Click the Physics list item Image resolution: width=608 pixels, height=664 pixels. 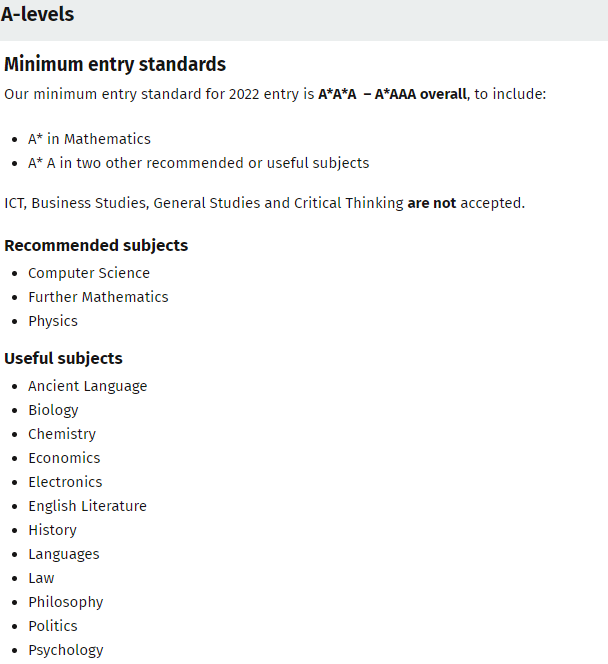coord(53,321)
